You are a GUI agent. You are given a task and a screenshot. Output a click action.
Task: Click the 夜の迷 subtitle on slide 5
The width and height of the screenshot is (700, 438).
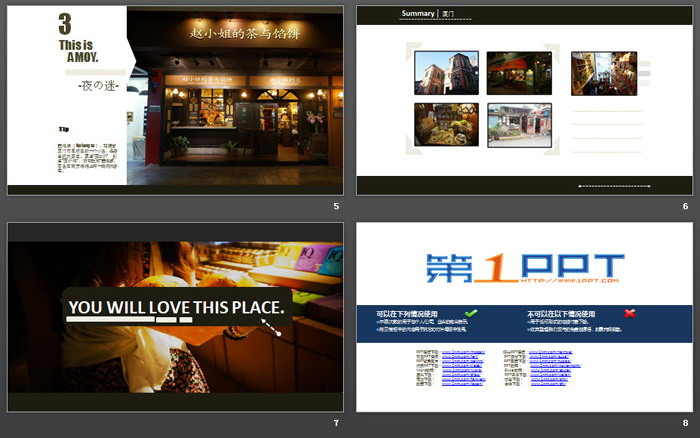tap(98, 87)
